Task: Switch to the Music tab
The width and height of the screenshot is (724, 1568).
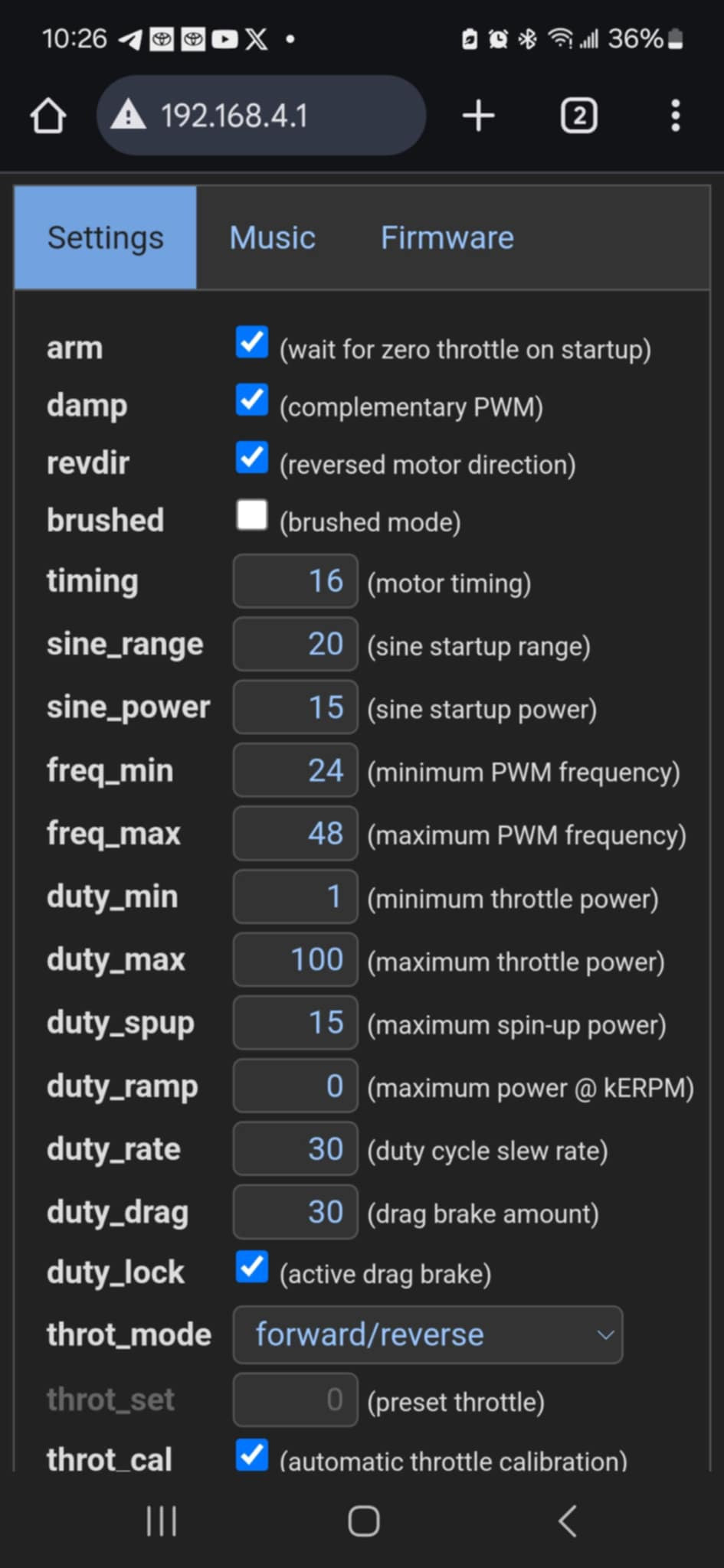Action: (x=272, y=237)
